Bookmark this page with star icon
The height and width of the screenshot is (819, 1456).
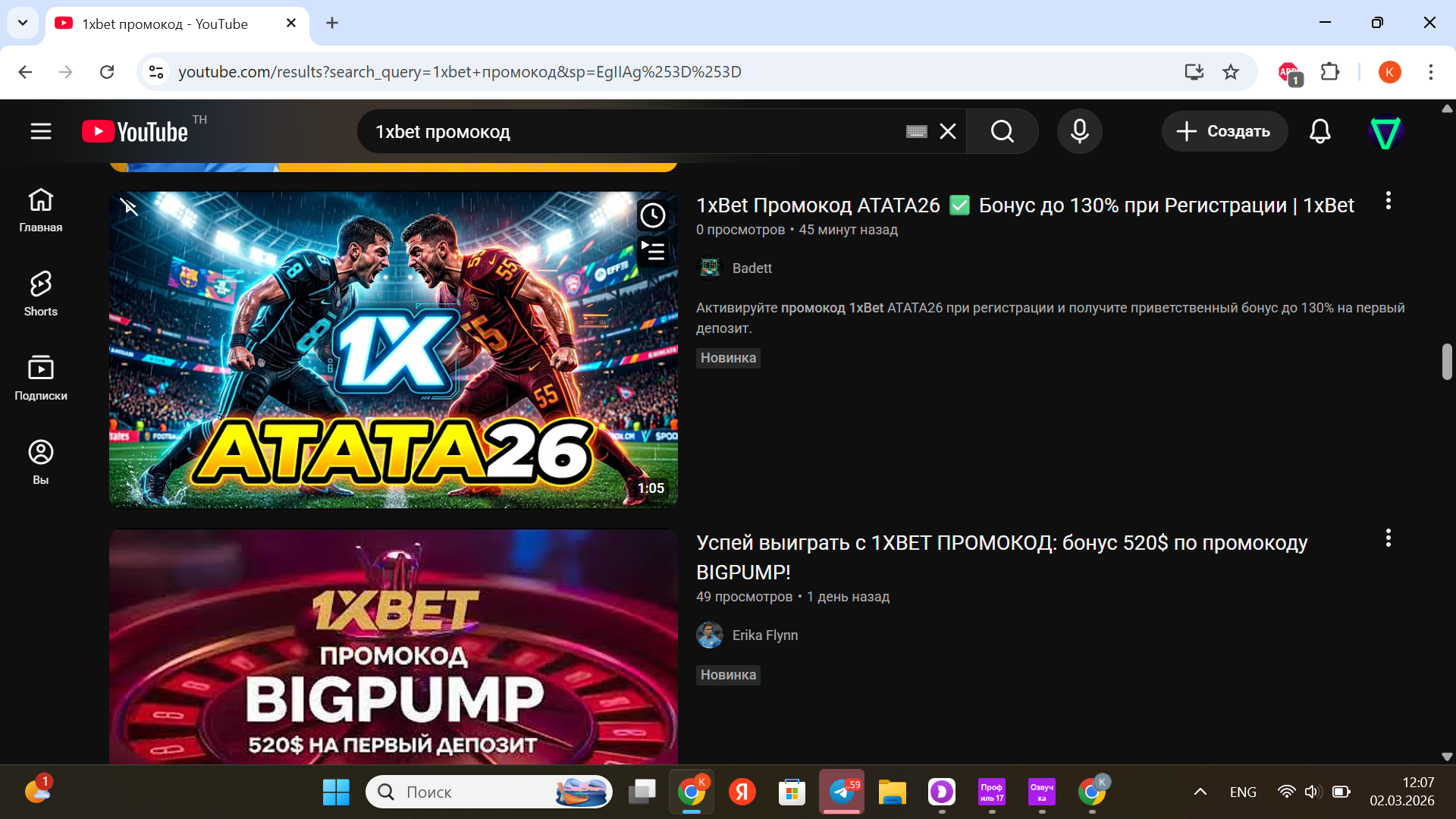(x=1230, y=72)
